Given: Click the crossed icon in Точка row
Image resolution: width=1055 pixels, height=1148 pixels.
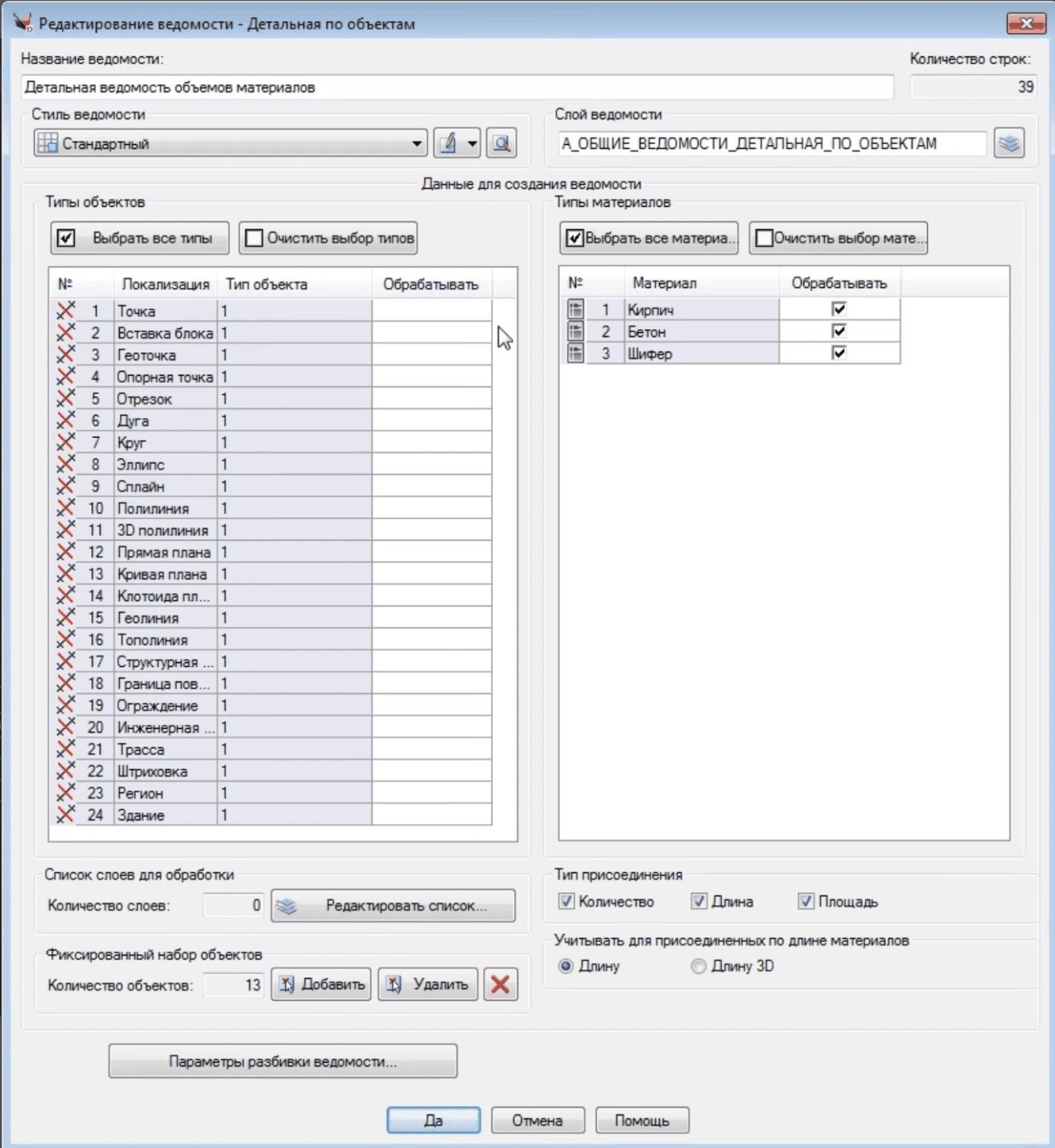Looking at the screenshot, I should 65,311.
